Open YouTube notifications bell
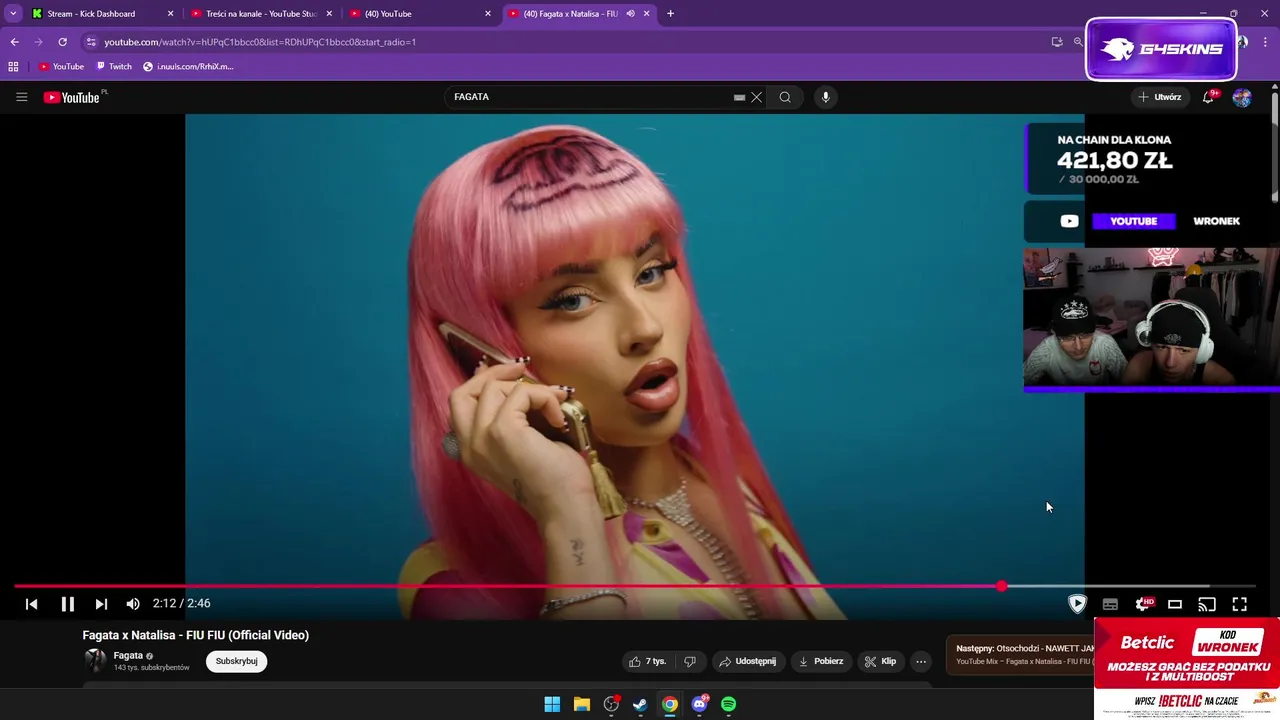The width and height of the screenshot is (1280, 720). 1209,97
